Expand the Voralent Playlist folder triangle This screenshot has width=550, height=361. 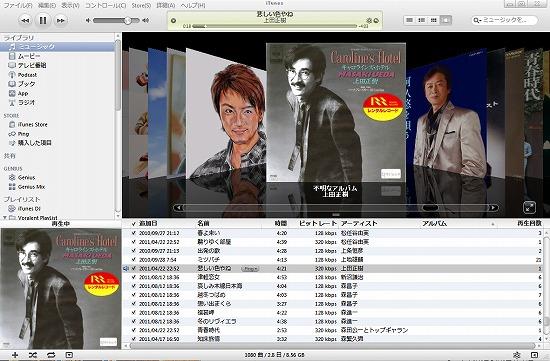point(5,218)
